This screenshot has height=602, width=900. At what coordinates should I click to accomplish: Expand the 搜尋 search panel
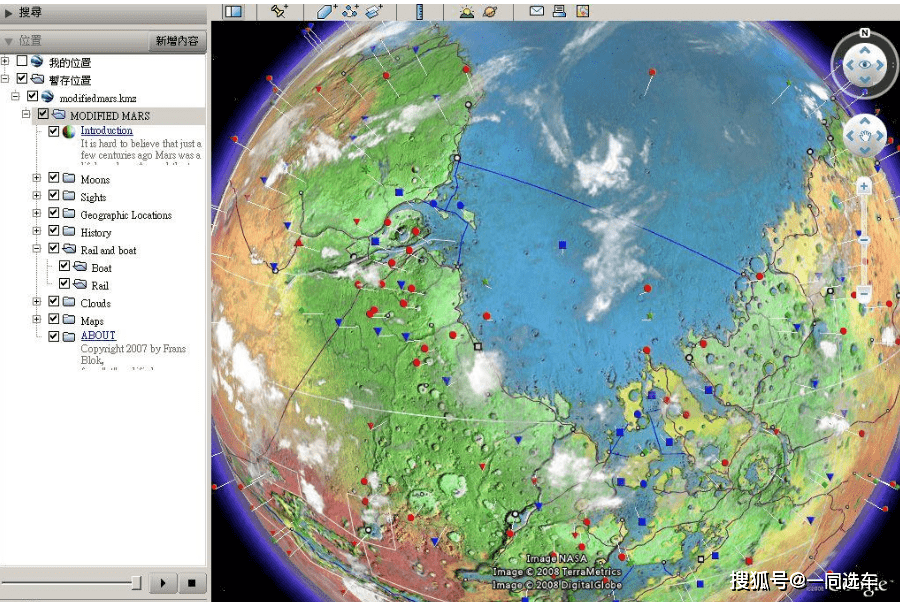pos(8,13)
